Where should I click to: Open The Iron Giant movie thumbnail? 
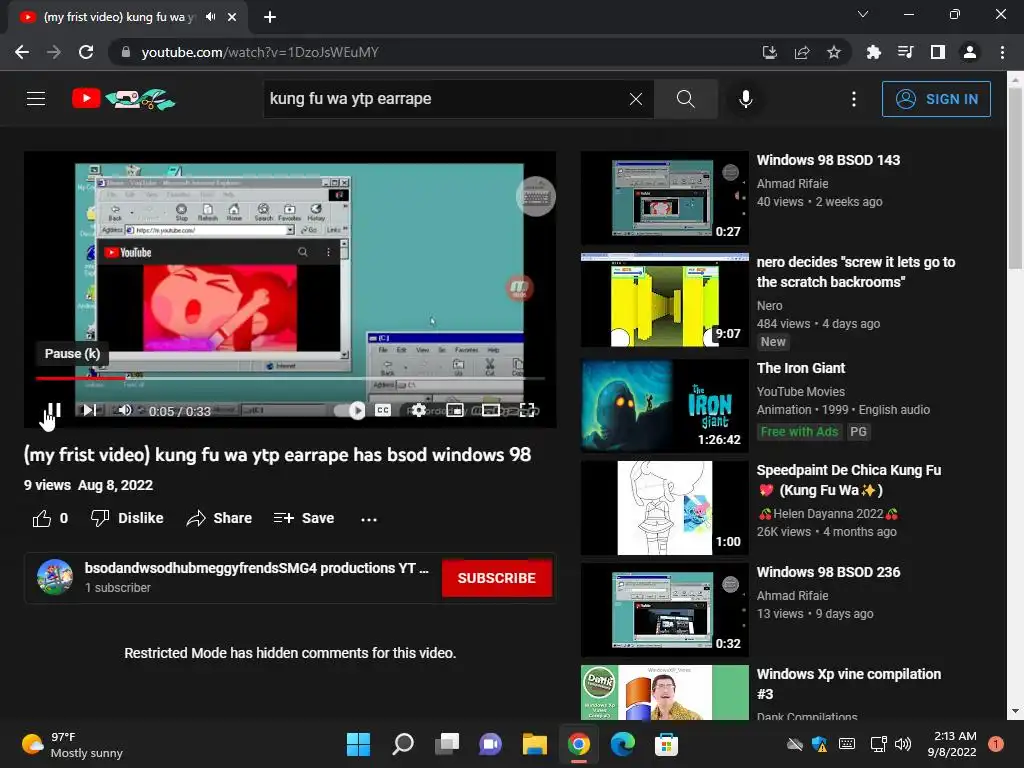tap(664, 406)
